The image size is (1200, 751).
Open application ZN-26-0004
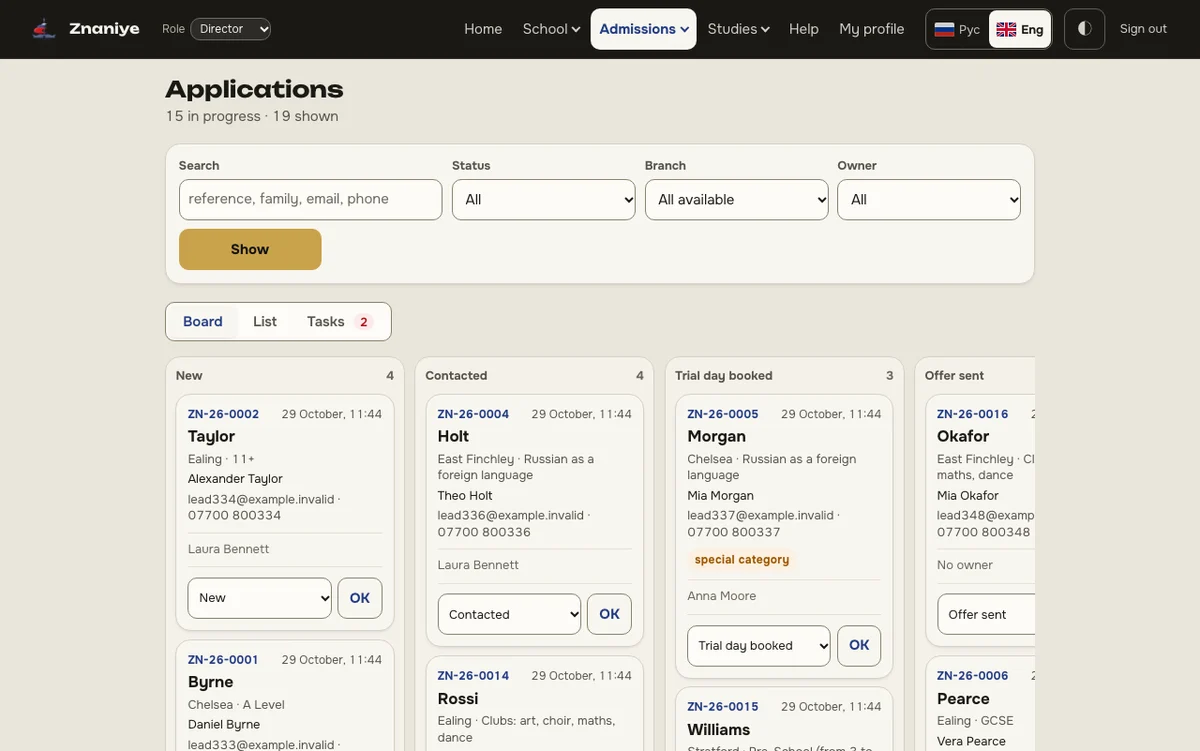tap(473, 414)
